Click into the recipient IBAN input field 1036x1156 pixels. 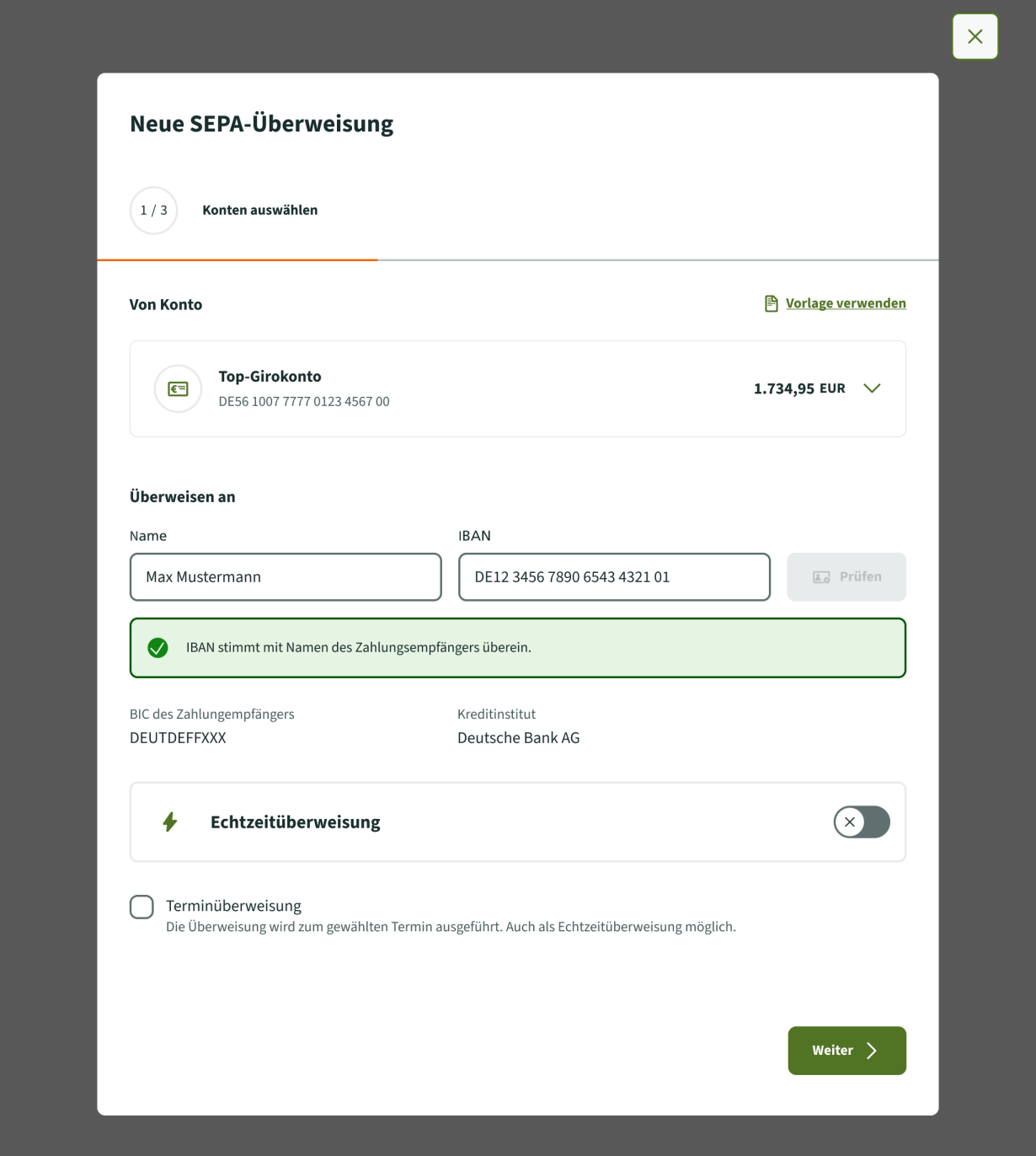614,577
